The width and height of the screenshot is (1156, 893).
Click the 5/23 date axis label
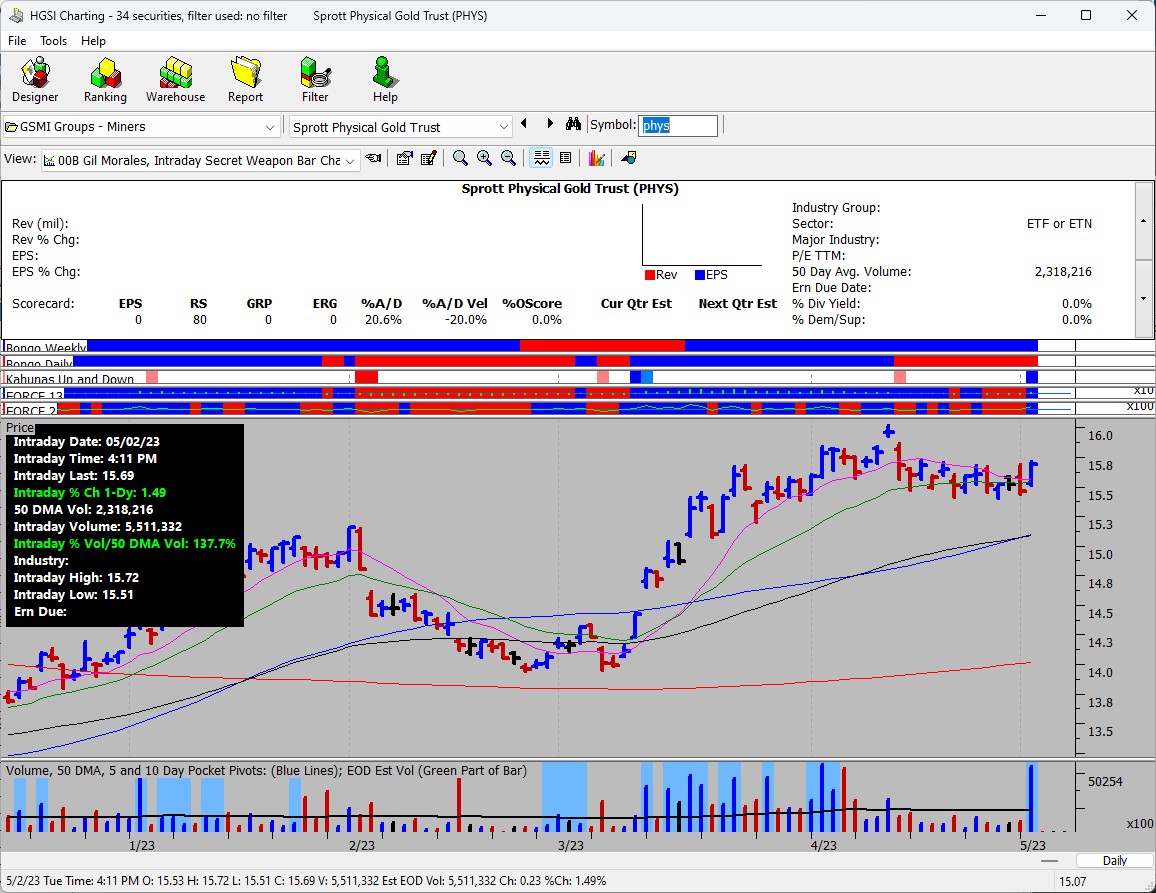[x=1033, y=845]
